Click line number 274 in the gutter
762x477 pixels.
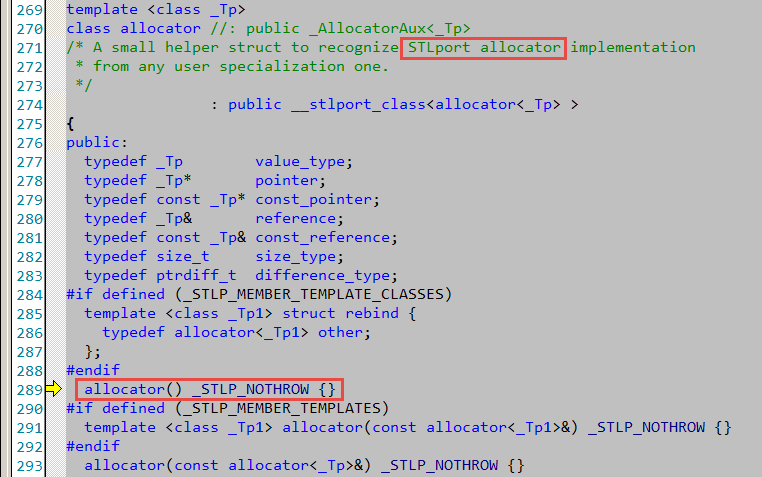point(30,105)
